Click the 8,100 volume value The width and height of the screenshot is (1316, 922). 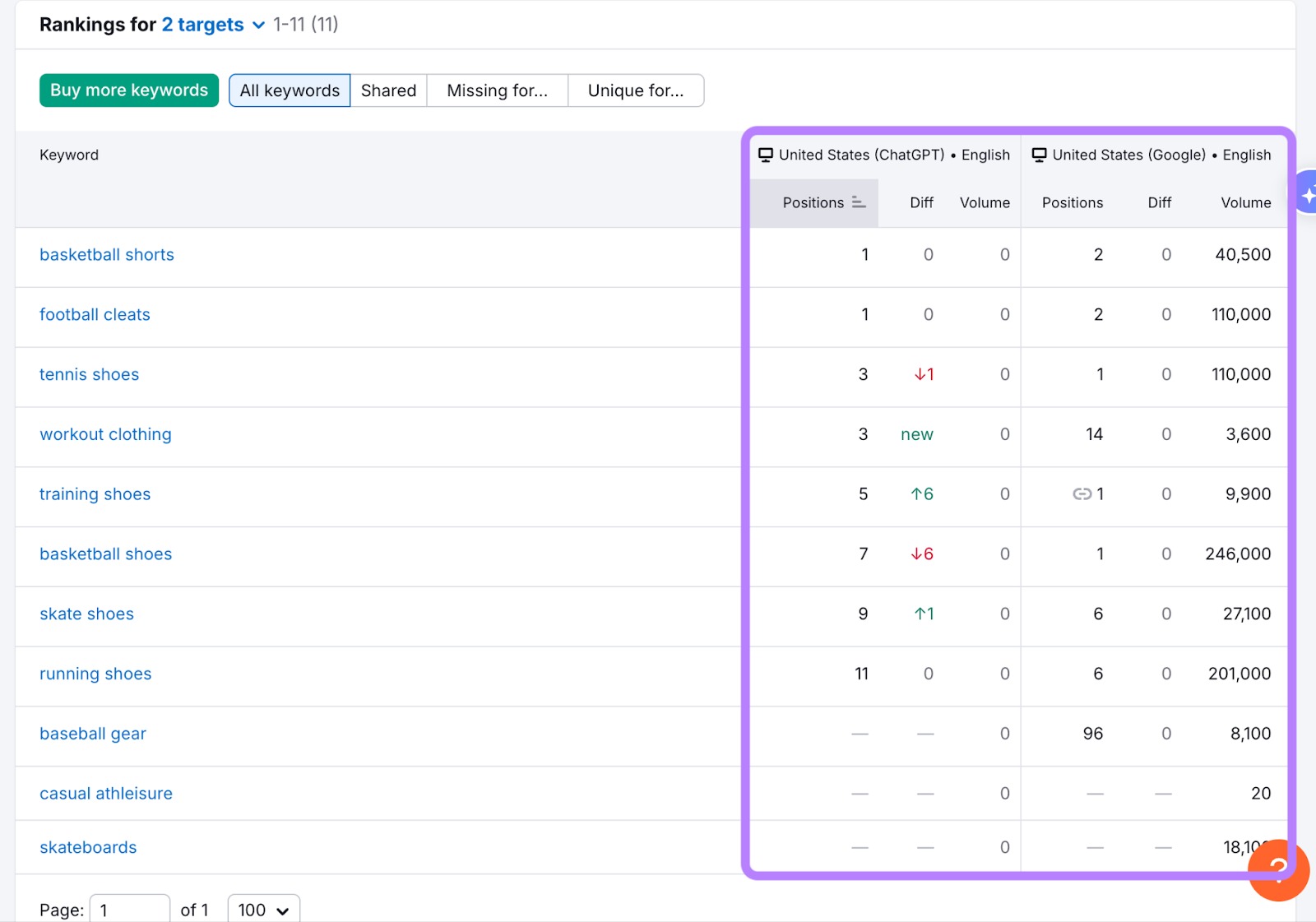click(x=1250, y=734)
